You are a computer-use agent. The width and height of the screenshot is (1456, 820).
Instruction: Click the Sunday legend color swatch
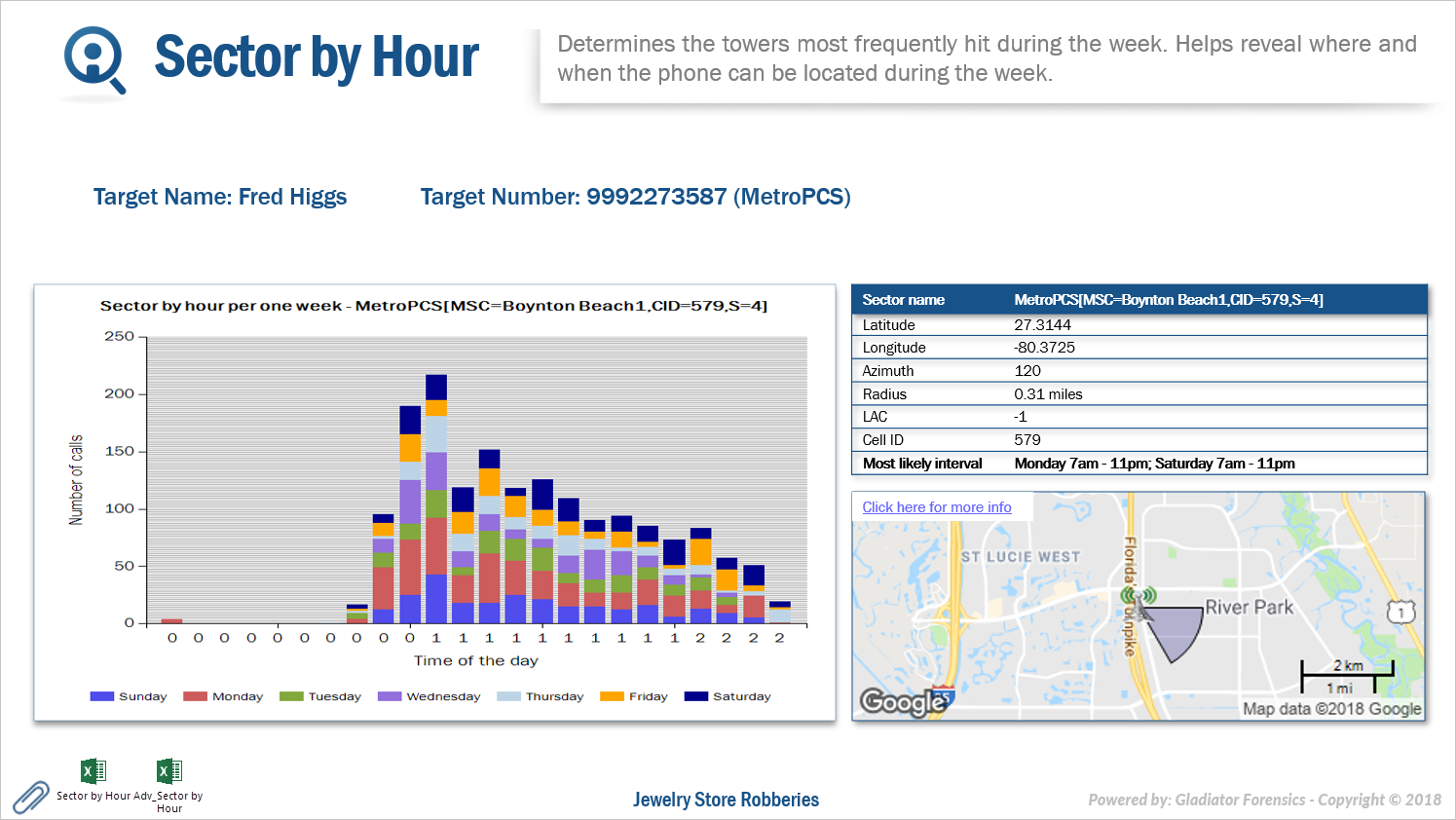(101, 696)
